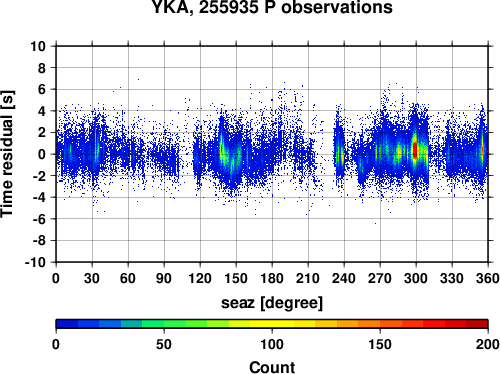
Task: Click the red-yellow cluster near azimuth 140
Action: click(x=221, y=150)
